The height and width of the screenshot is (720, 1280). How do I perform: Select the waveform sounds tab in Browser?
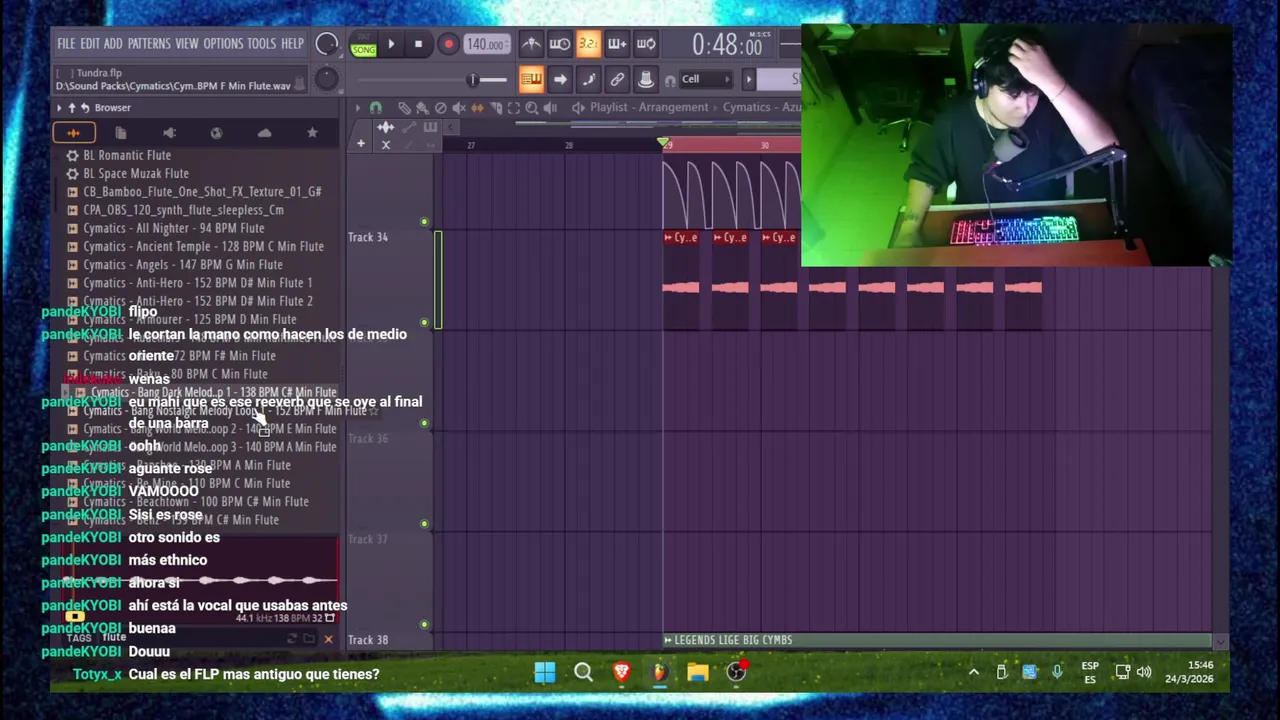(x=73, y=133)
